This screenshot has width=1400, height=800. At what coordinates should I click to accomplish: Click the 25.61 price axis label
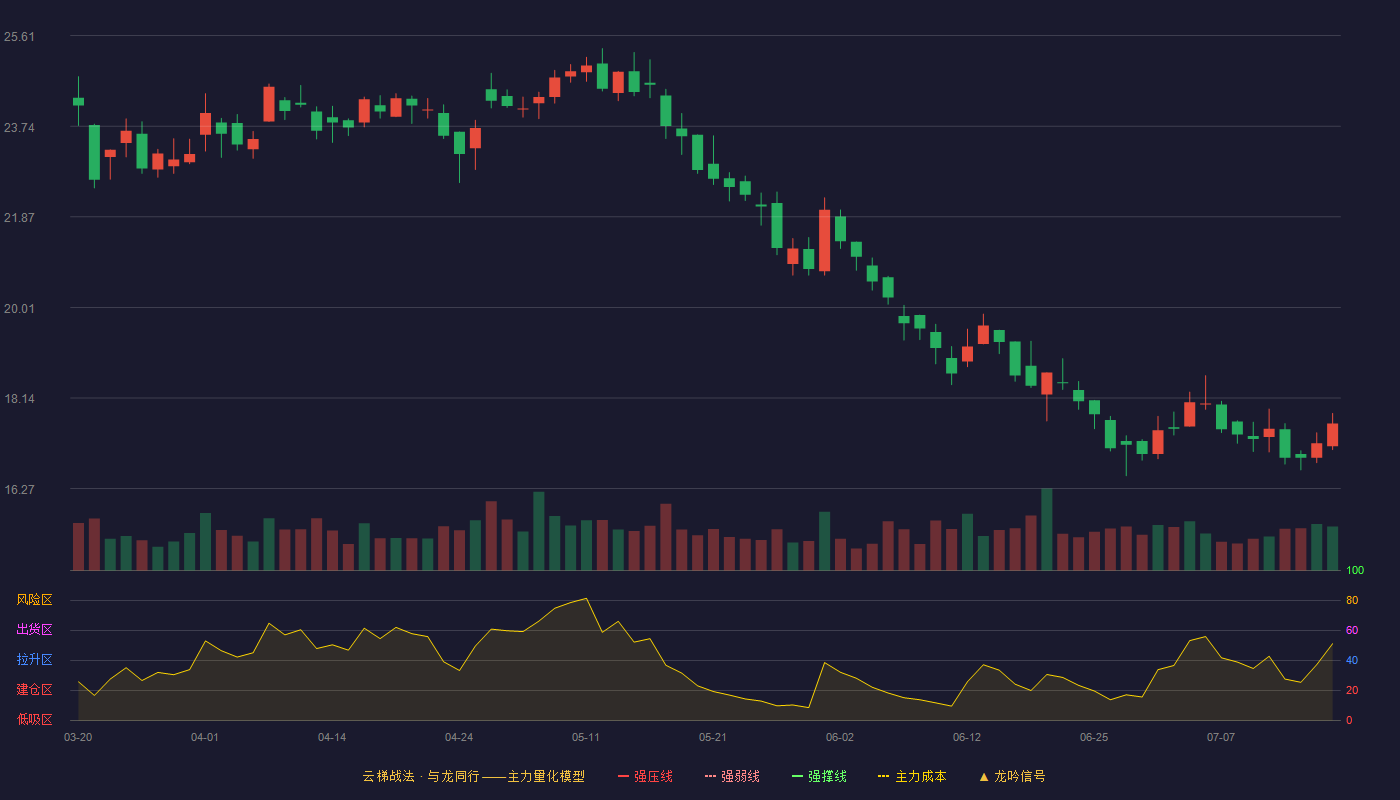pos(19,37)
